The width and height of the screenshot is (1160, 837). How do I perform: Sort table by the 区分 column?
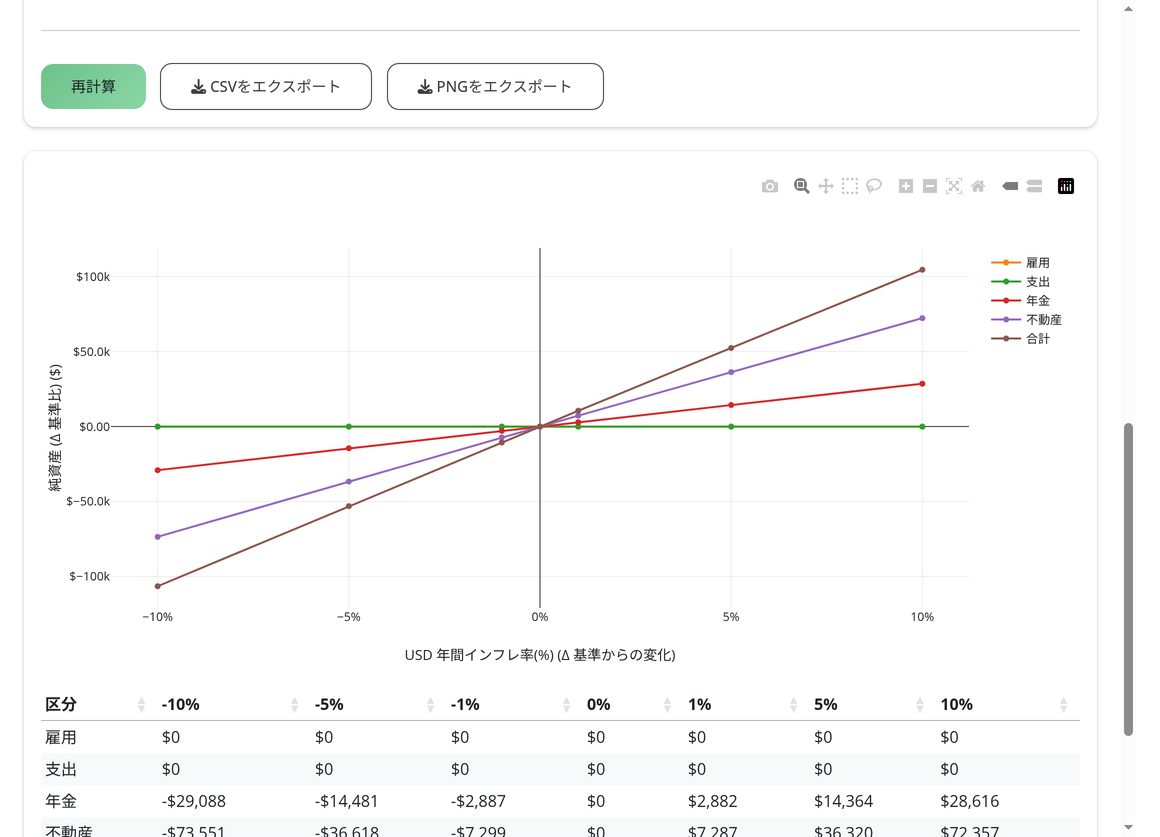95,705
